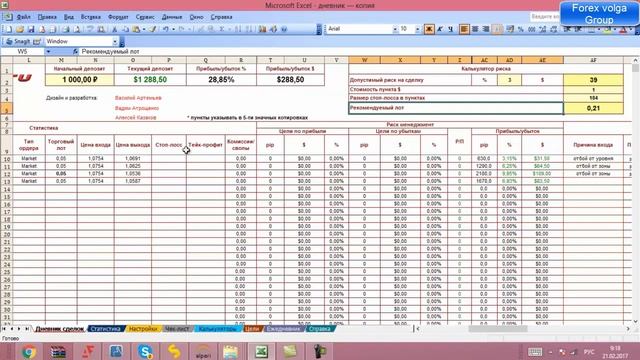The image size is (640, 360).
Task: Select the Рекомендуемый лот value 0,21
Action: pos(593,108)
